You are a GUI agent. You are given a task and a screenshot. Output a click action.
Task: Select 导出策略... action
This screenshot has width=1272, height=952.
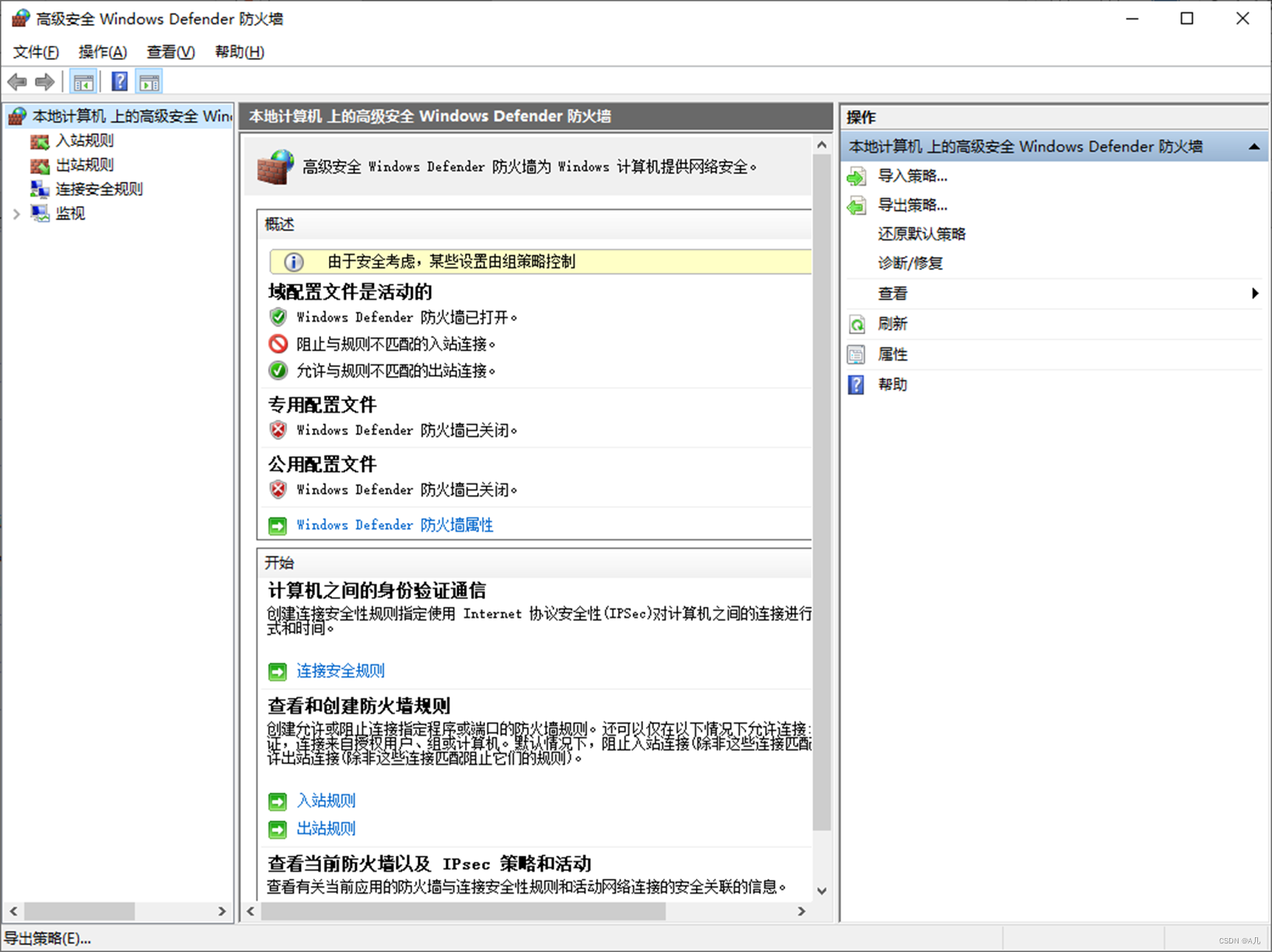(x=912, y=205)
